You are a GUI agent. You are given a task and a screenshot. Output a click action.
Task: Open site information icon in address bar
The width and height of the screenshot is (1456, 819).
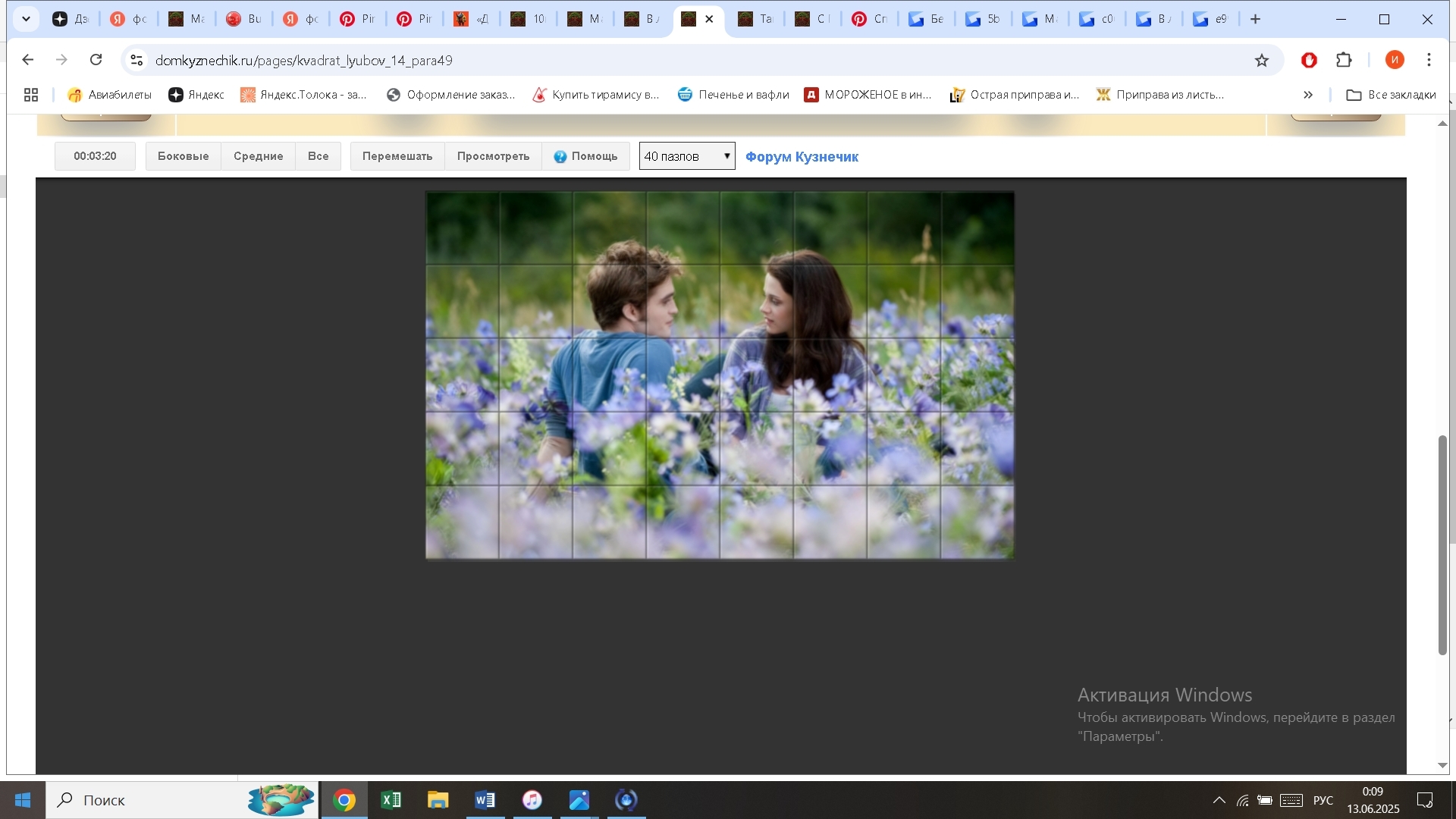(136, 60)
